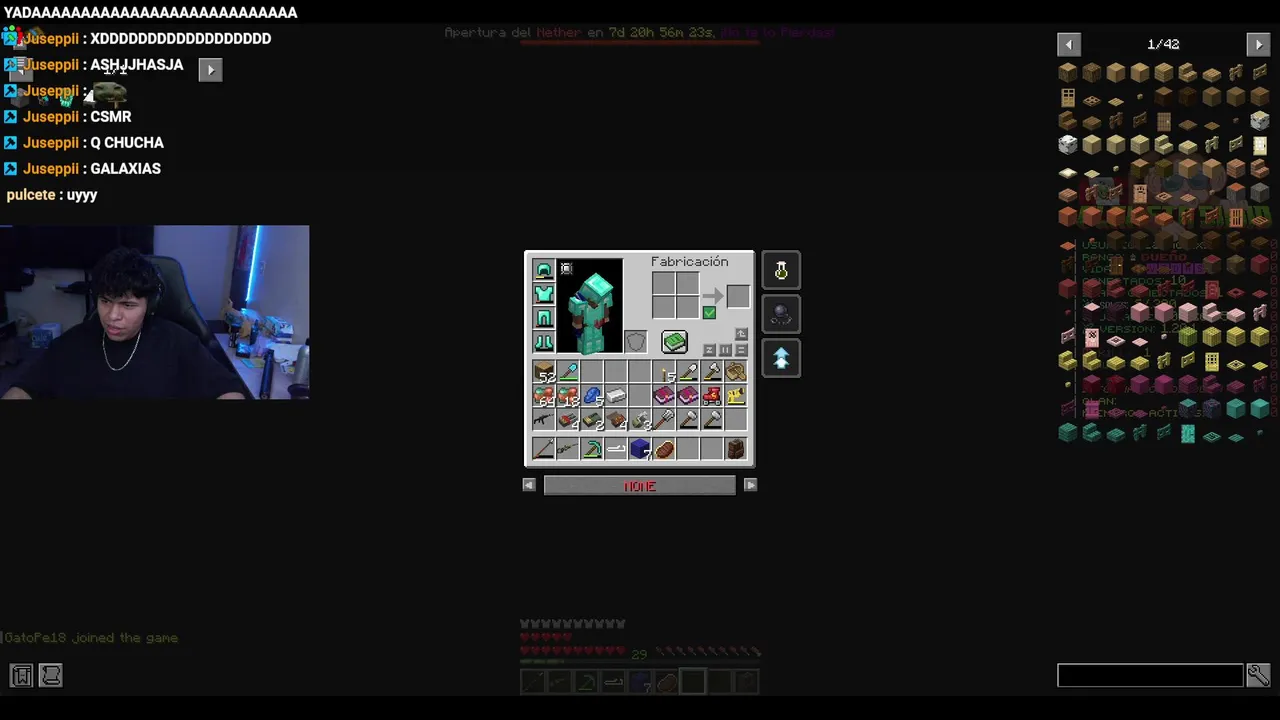Click the red NONE selector bar
The image size is (1280, 720).
point(640,485)
